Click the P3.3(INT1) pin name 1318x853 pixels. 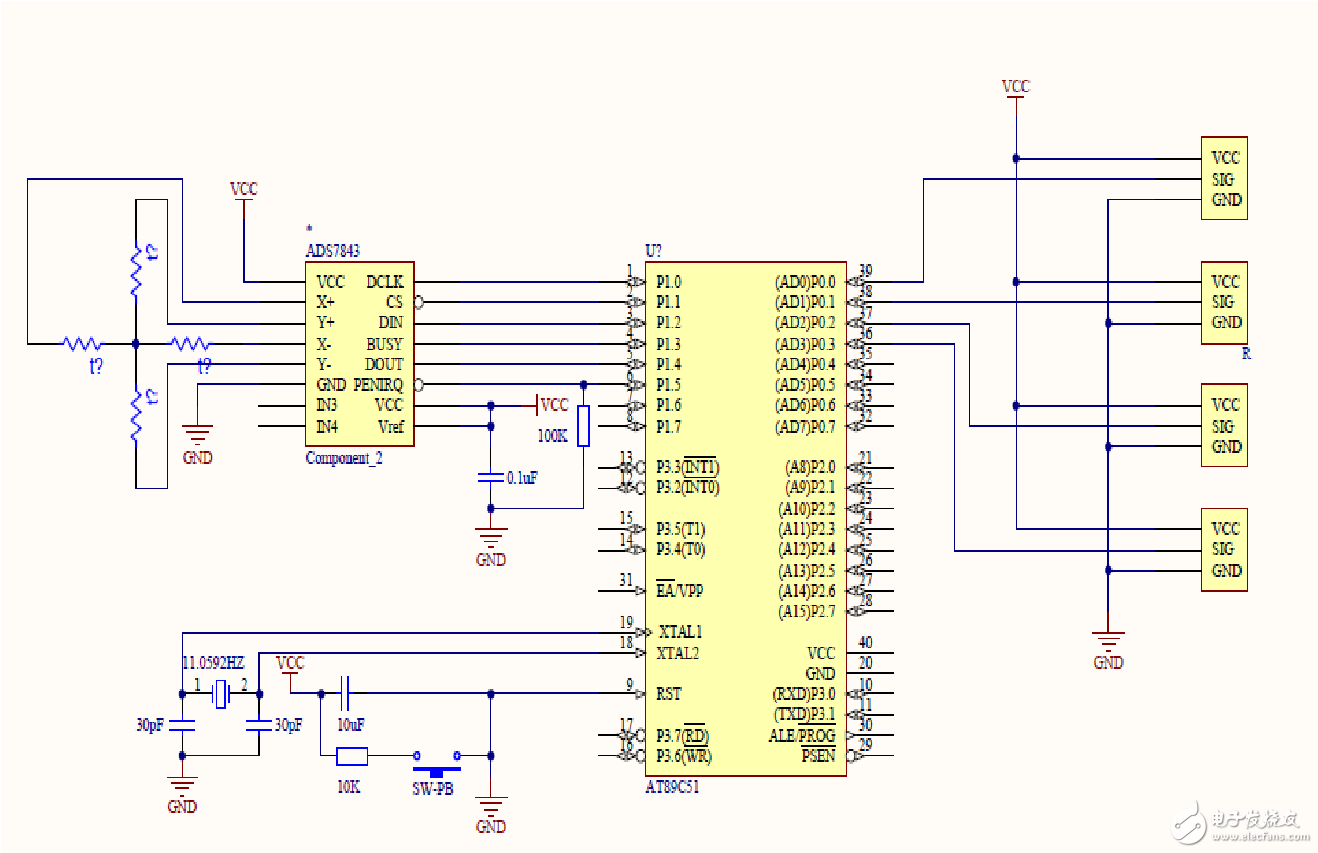688,467
